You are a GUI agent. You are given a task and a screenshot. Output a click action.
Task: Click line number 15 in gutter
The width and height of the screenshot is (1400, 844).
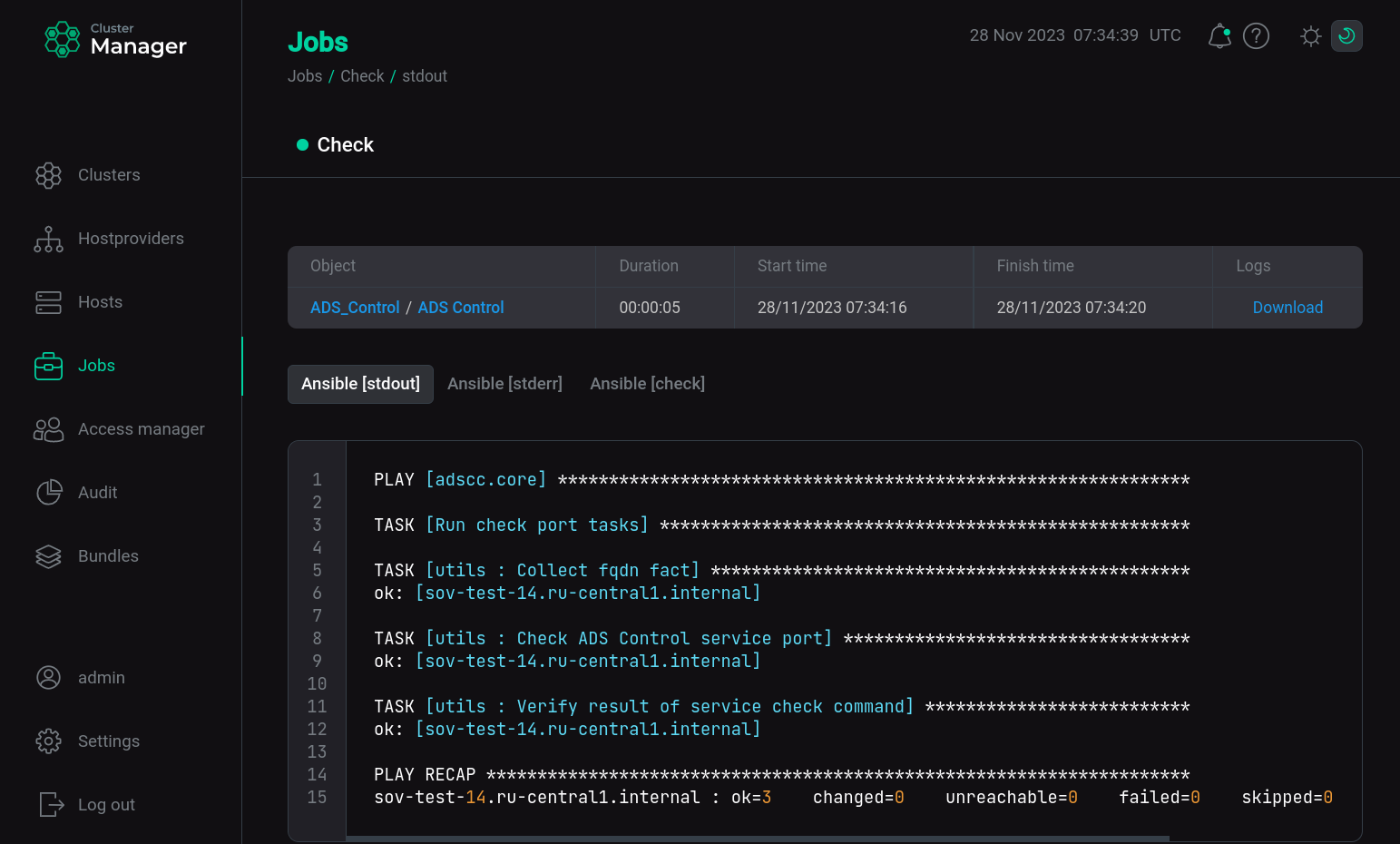pyautogui.click(x=317, y=797)
